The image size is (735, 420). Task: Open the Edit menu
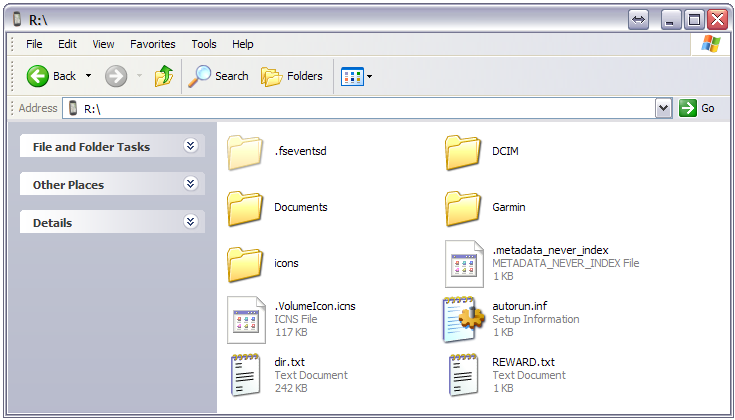[x=67, y=44]
